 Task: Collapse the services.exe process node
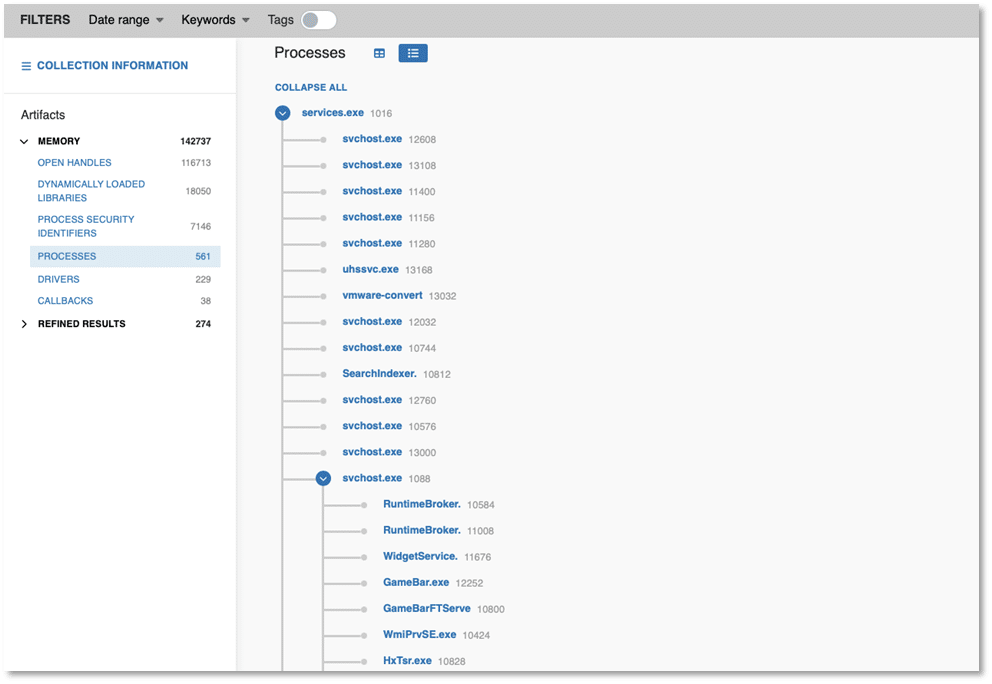point(283,113)
